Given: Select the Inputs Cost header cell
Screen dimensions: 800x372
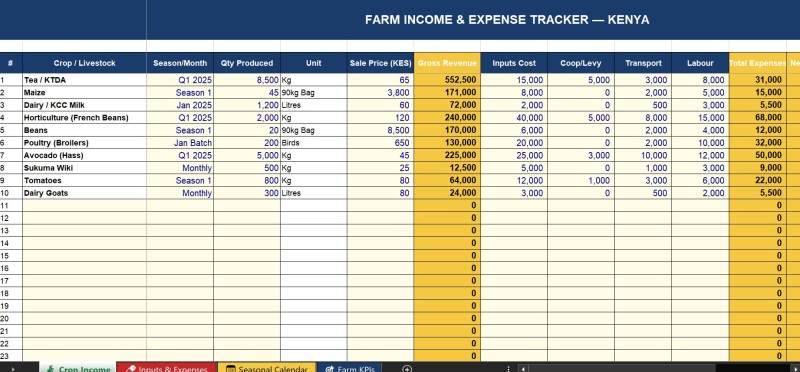Looking at the screenshot, I should pyautogui.click(x=514, y=63).
